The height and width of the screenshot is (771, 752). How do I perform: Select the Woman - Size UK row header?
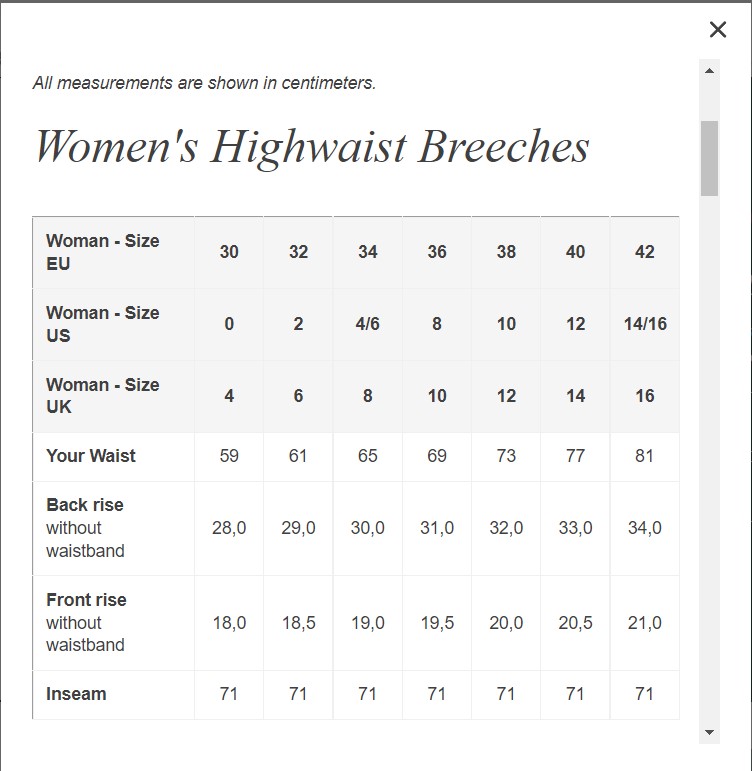(x=103, y=396)
